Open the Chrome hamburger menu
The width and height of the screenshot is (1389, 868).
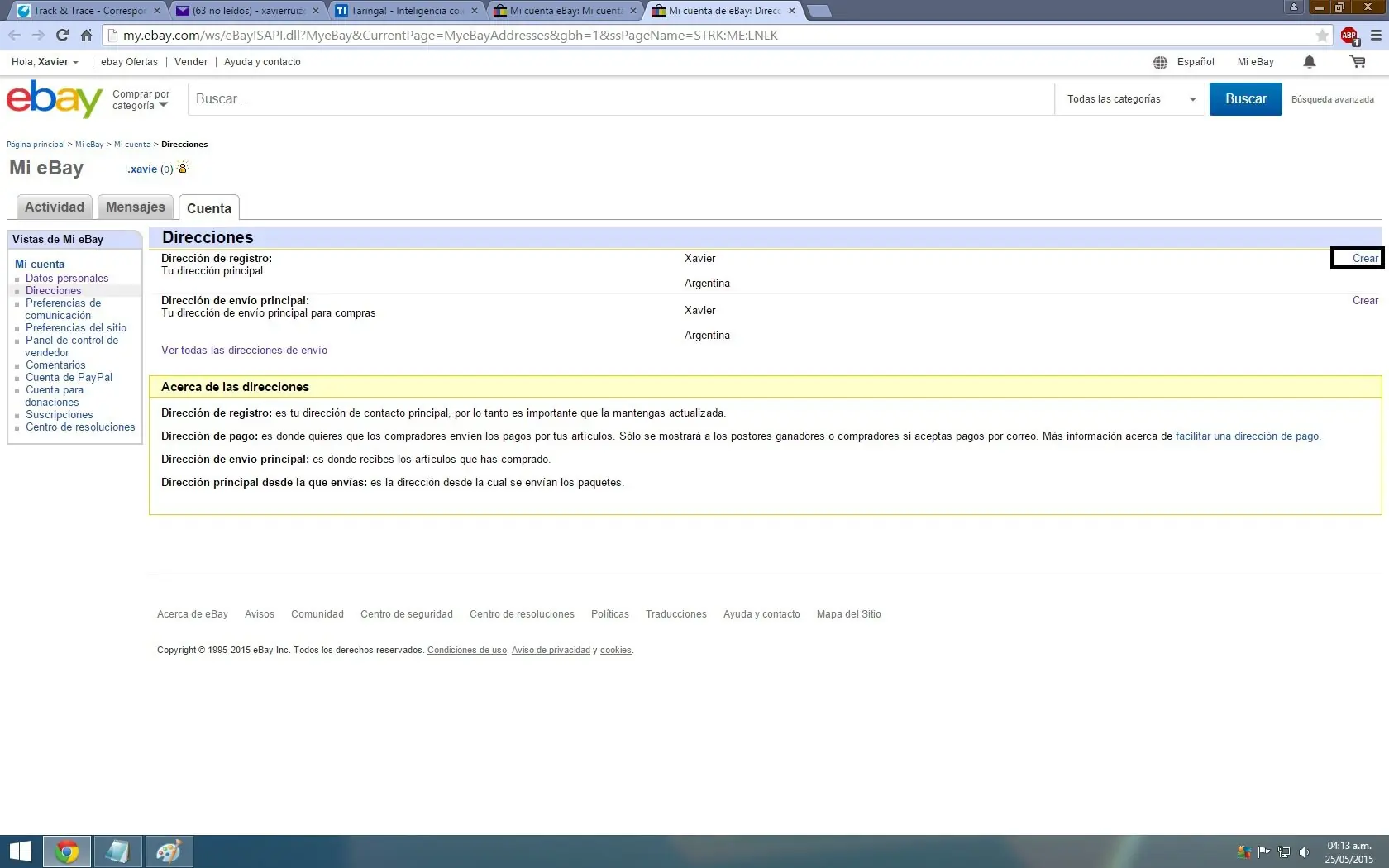click(1376, 36)
